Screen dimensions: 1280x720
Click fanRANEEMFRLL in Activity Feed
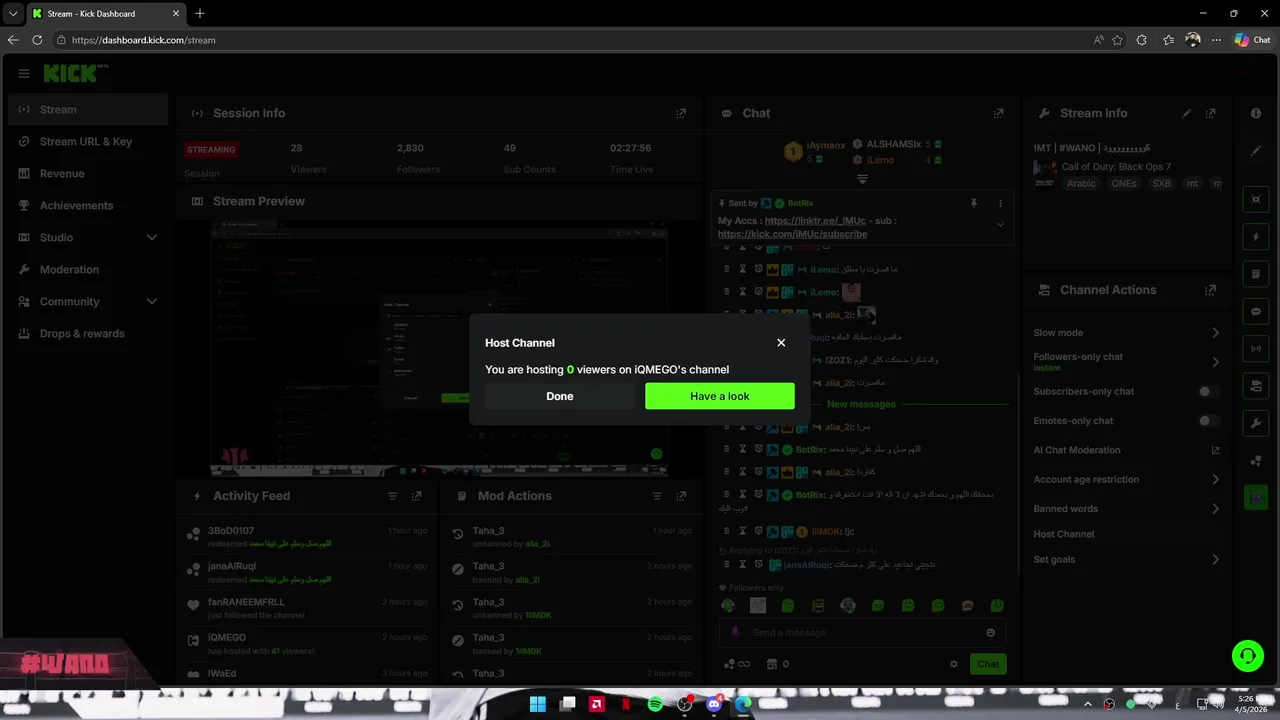coord(246,603)
